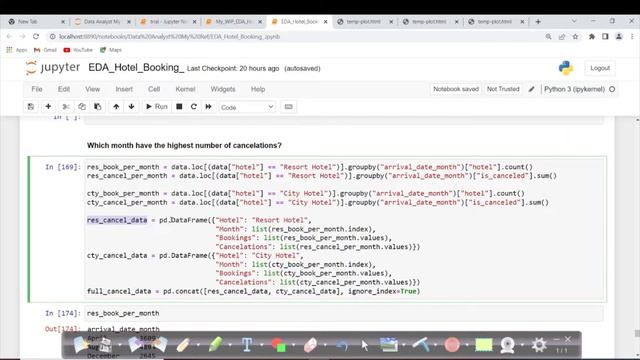Open the View menu
Screen dimensions: 640x360
[92, 89]
